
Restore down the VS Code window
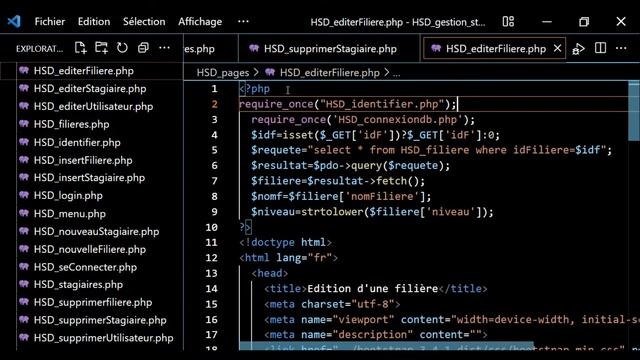pos(584,22)
